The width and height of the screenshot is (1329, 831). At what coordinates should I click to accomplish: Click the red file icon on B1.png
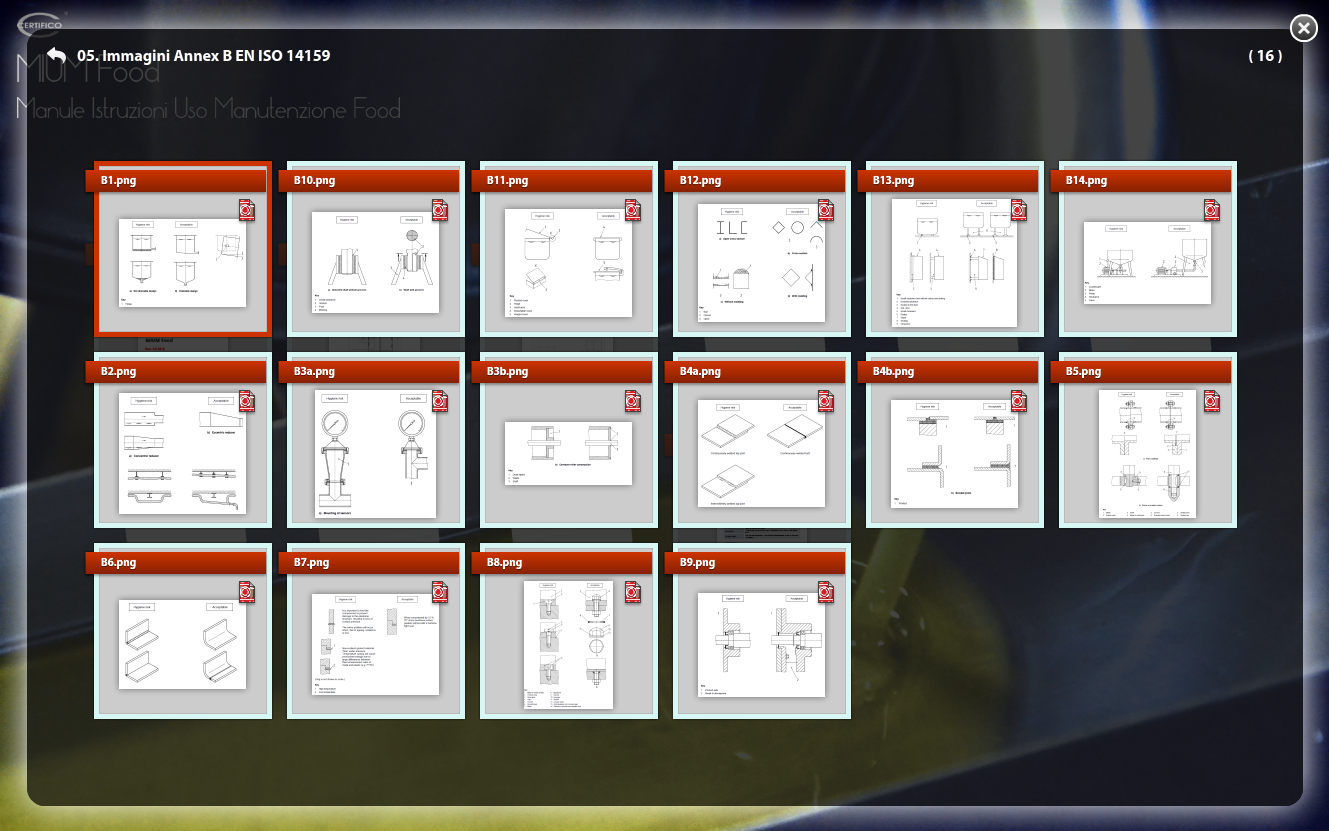tap(247, 210)
